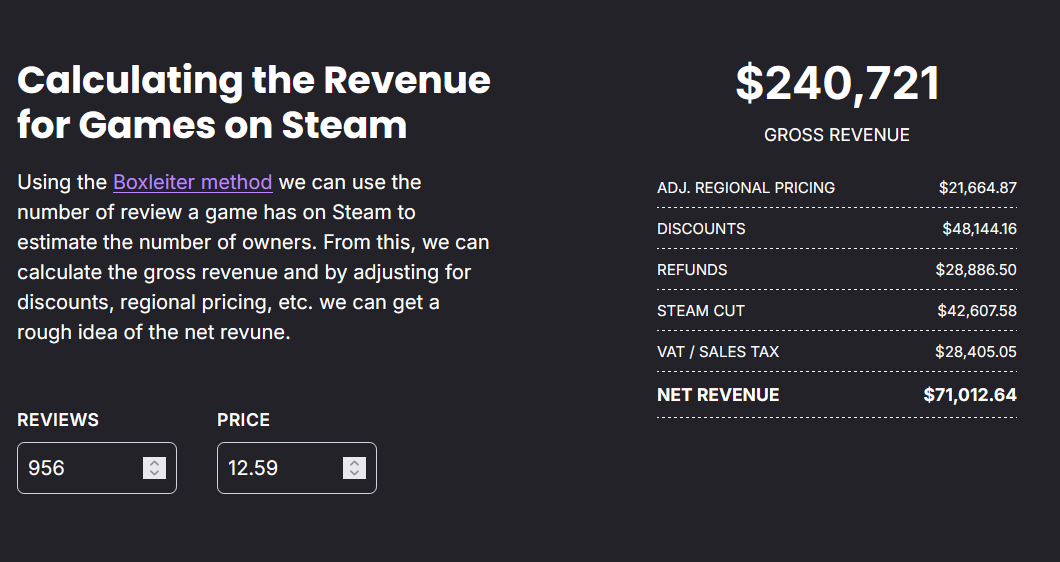Click the Refunds amount $28,886.50
This screenshot has height=562, width=1060.
[x=976, y=270]
